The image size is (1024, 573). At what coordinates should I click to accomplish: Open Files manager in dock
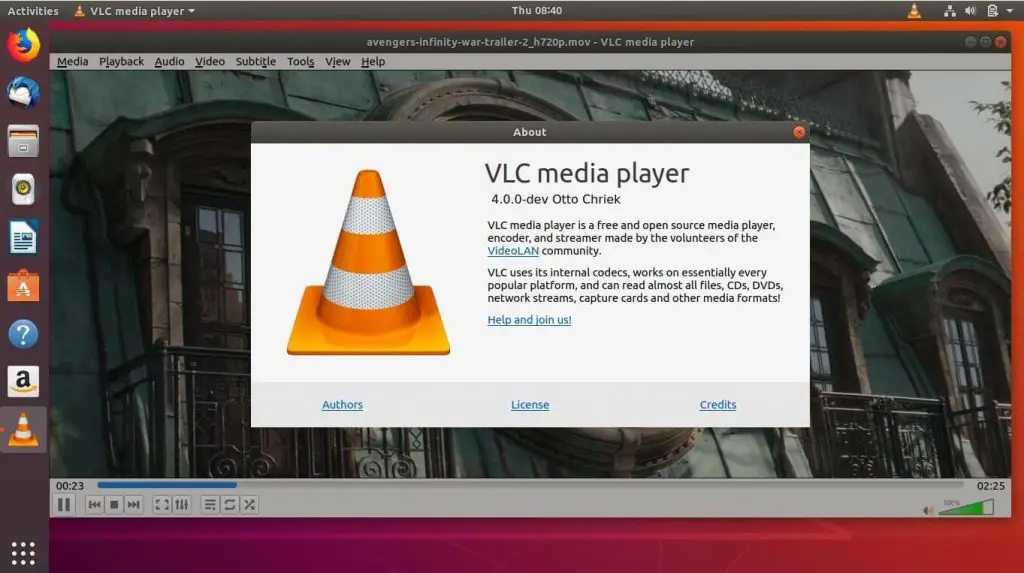24,141
